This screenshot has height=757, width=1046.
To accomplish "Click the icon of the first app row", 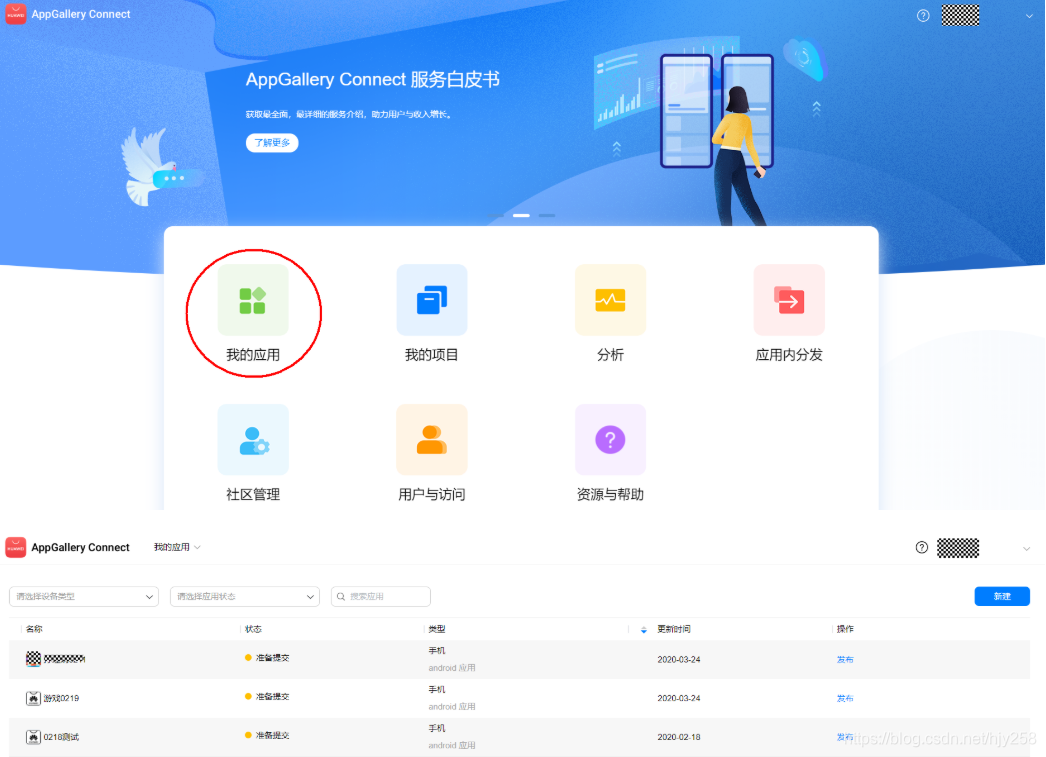I will 33,659.
